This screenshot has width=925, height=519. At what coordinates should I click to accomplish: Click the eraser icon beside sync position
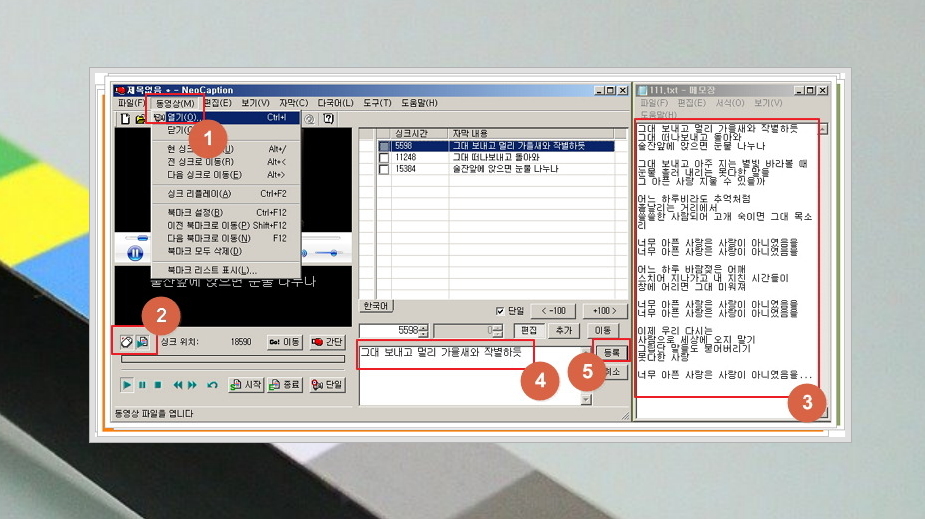click(126, 341)
